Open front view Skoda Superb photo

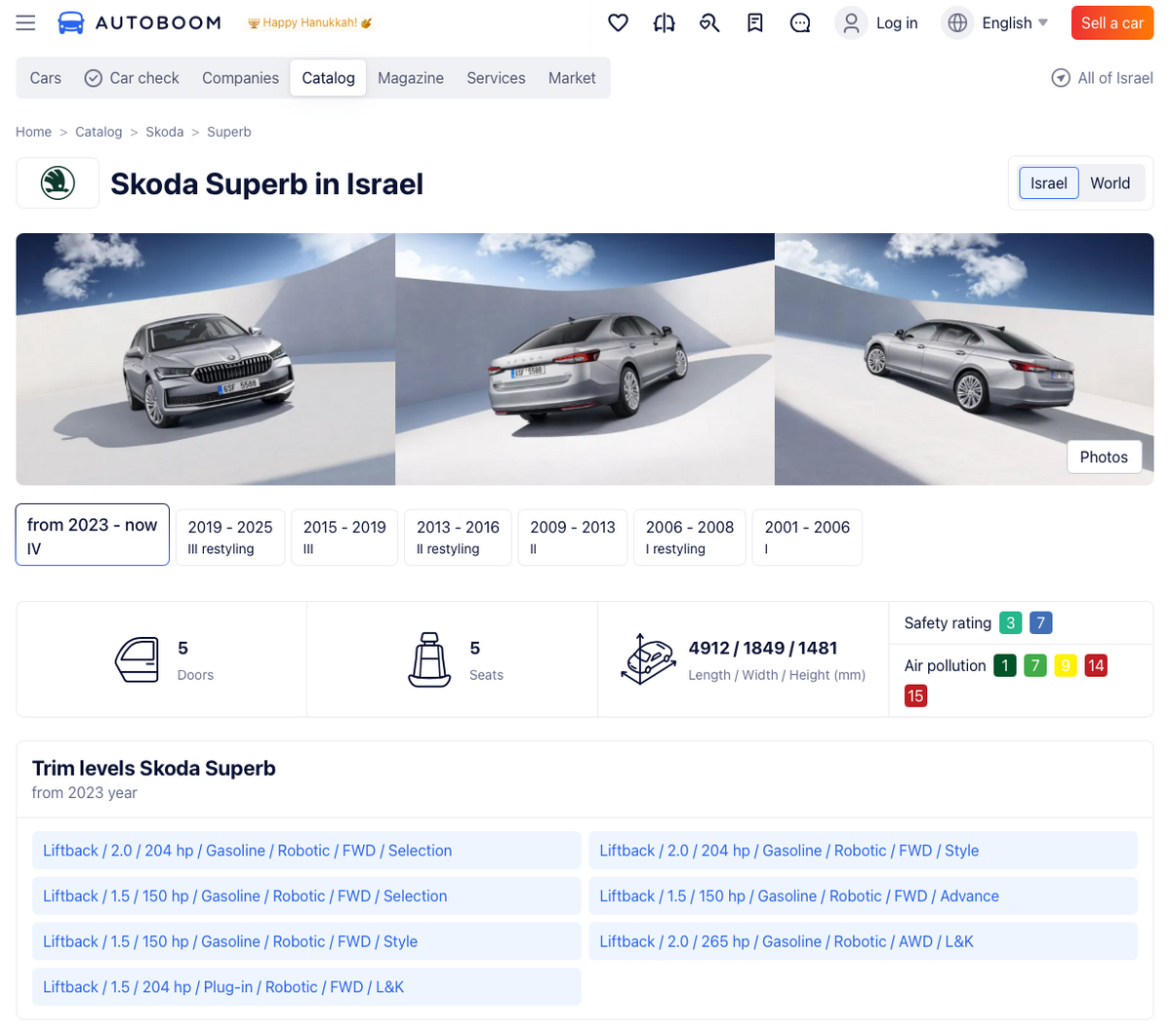pos(206,359)
